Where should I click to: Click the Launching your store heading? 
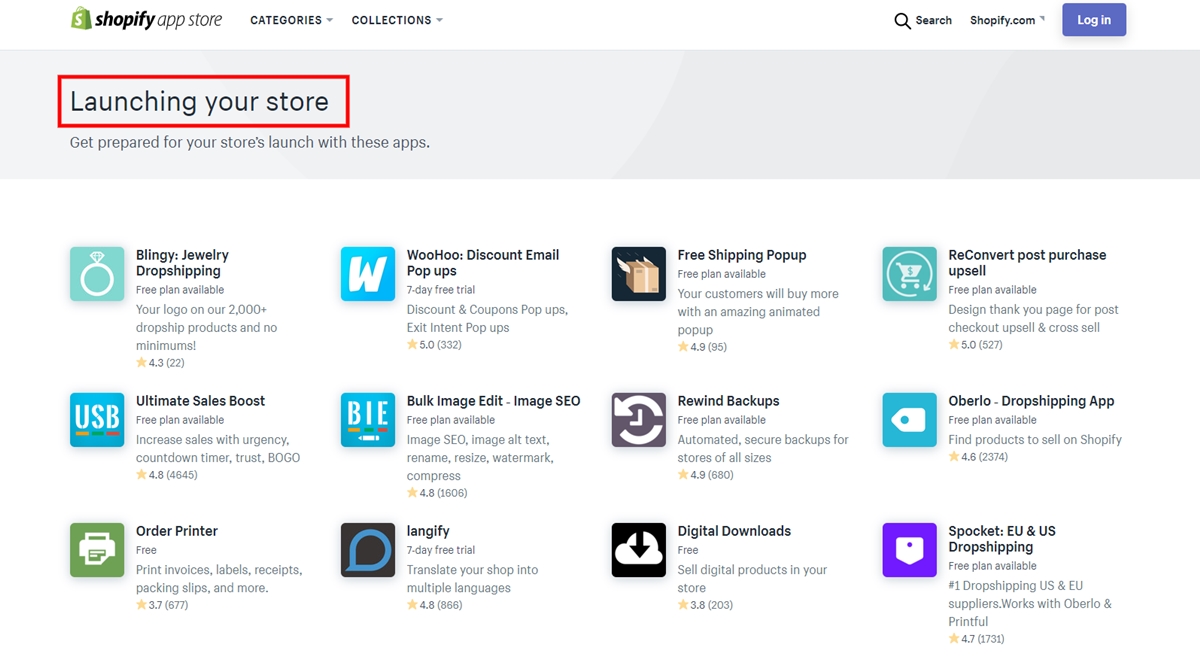pyautogui.click(x=199, y=101)
